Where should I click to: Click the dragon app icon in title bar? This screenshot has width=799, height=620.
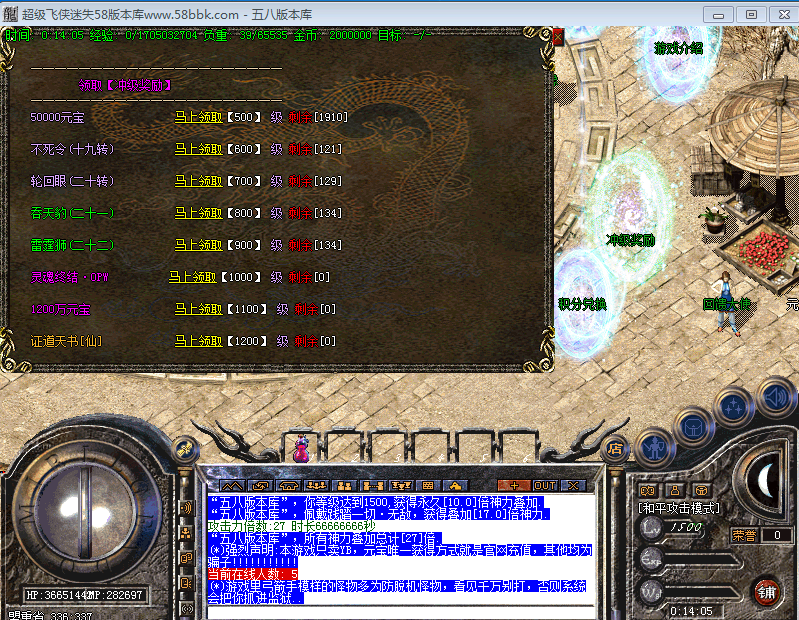coord(10,14)
